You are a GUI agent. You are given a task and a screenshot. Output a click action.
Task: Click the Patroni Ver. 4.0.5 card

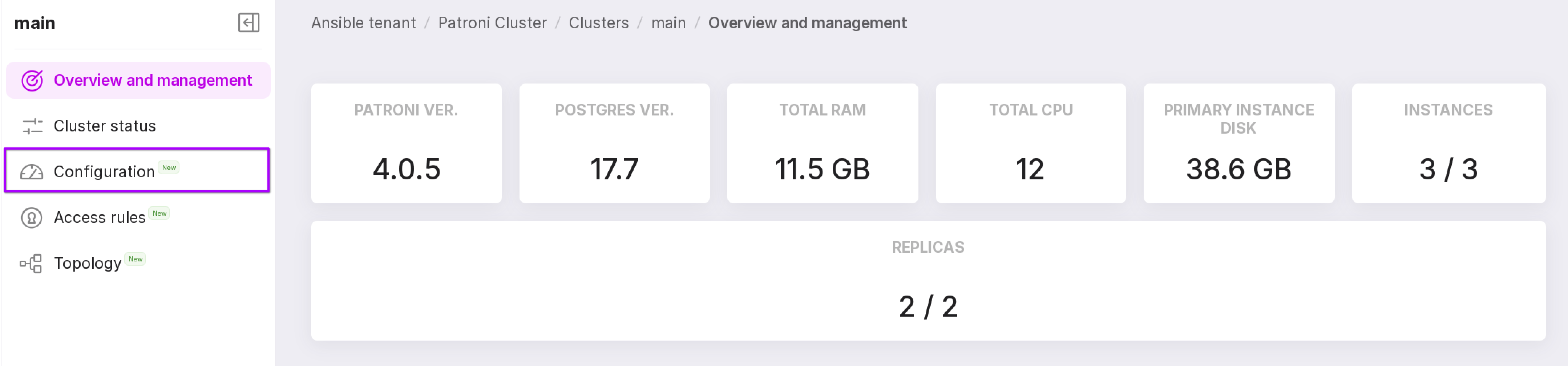(406, 143)
